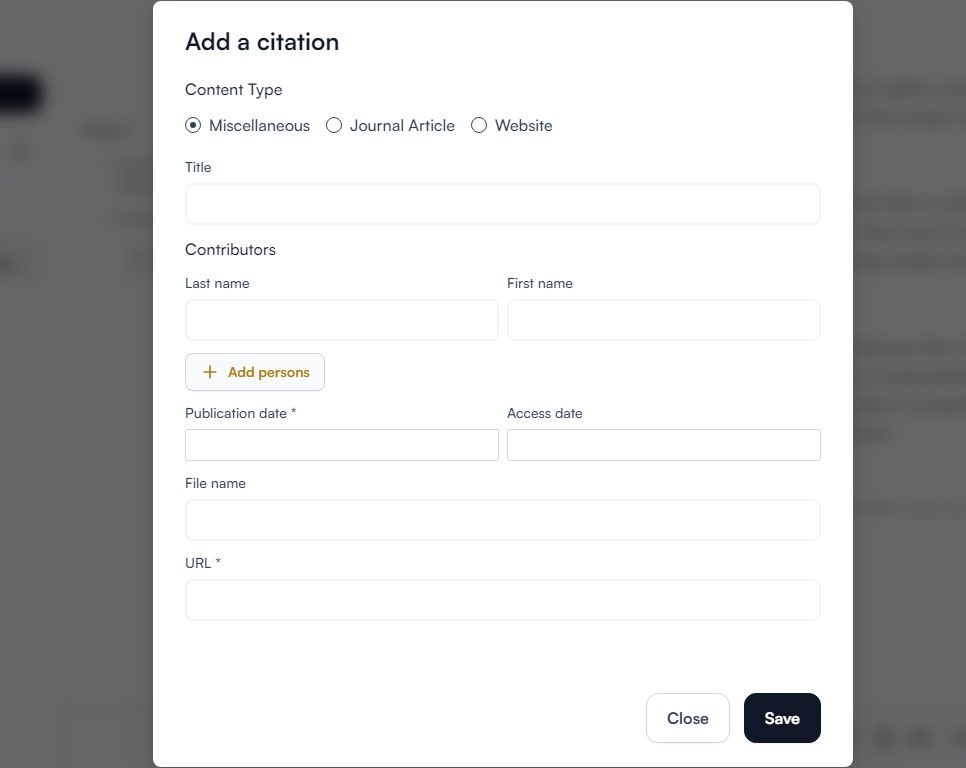This screenshot has height=768, width=966.
Task: Click the URL input field
Action: point(502,600)
